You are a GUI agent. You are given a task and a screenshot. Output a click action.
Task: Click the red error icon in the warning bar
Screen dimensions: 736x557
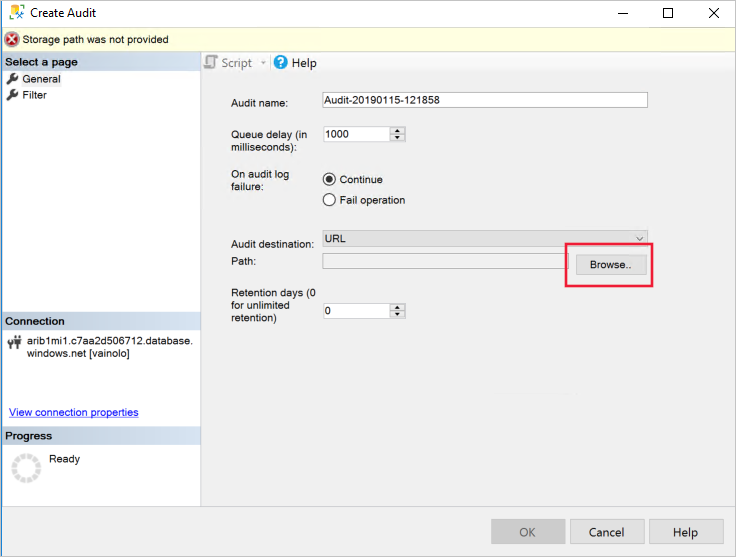tap(12, 40)
